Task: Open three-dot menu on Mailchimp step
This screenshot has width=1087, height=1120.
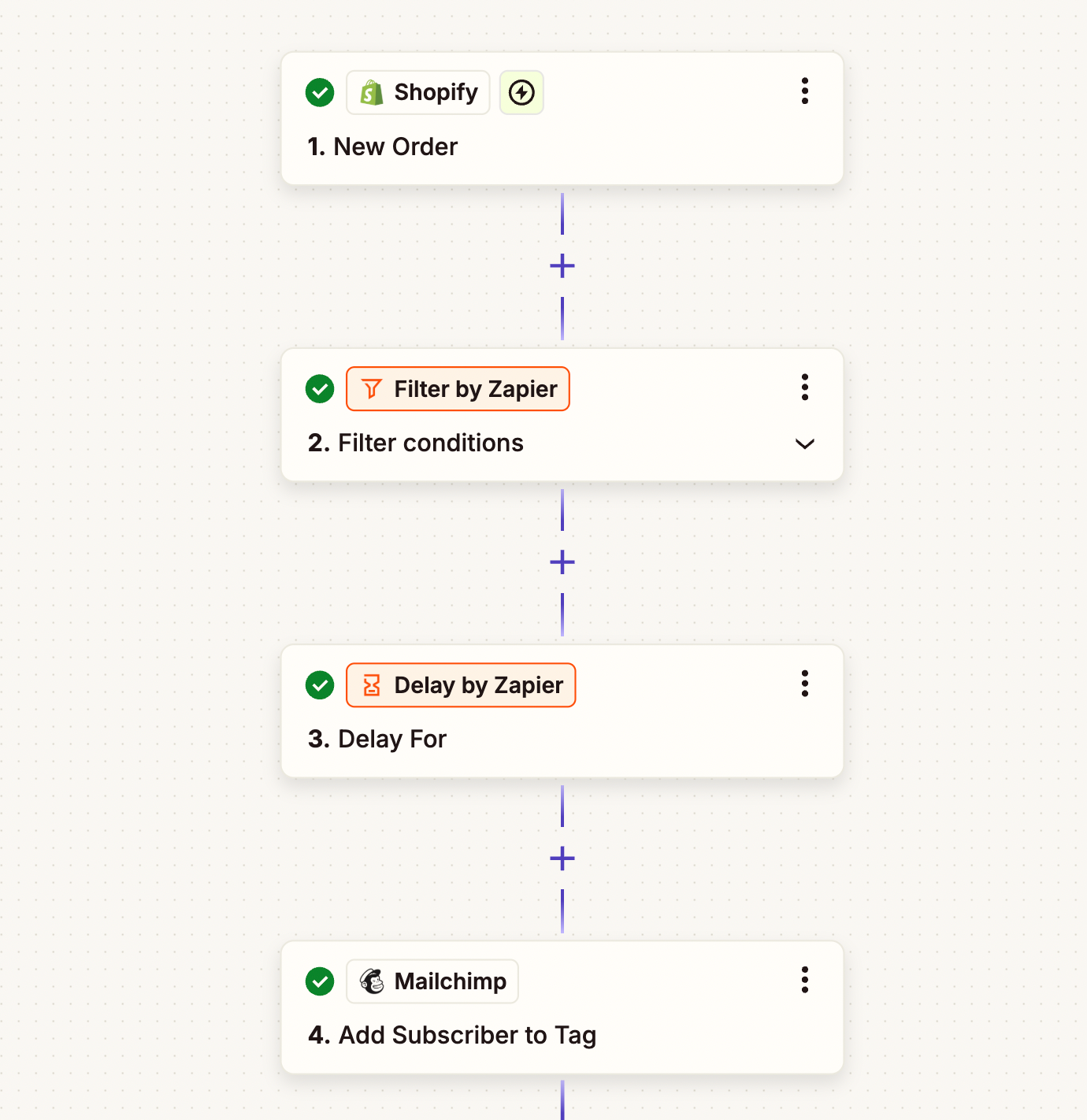Action: (804, 980)
